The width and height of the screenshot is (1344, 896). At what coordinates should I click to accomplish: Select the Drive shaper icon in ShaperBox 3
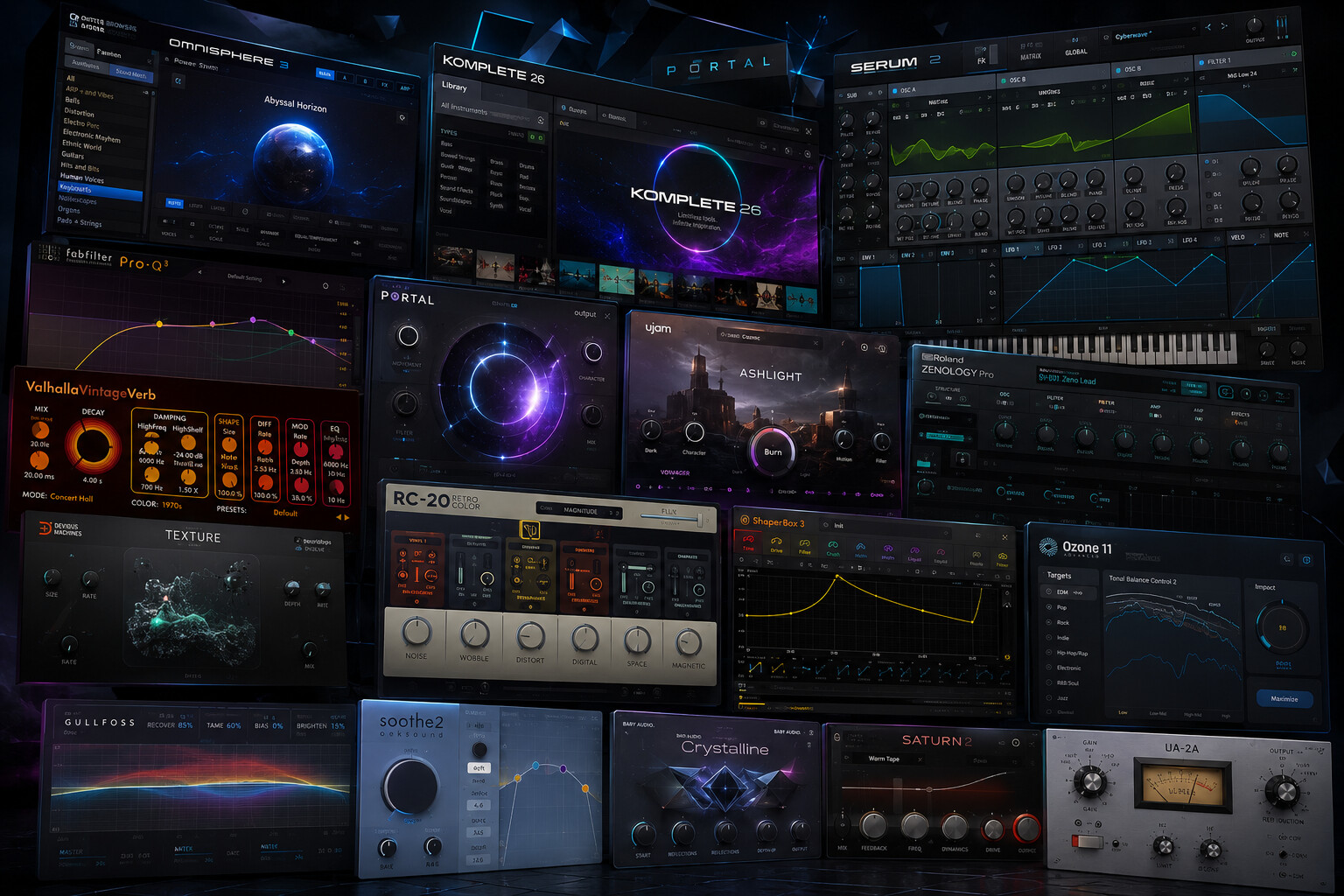776,544
